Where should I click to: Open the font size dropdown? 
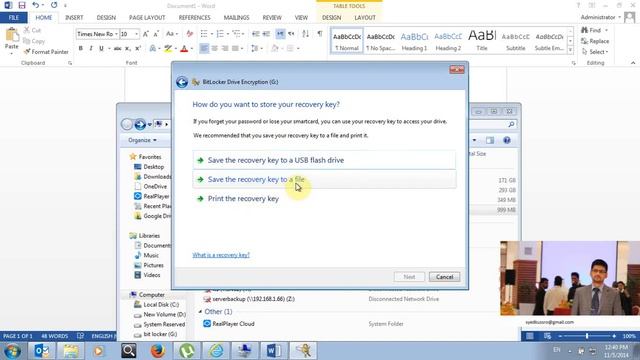[x=137, y=34]
